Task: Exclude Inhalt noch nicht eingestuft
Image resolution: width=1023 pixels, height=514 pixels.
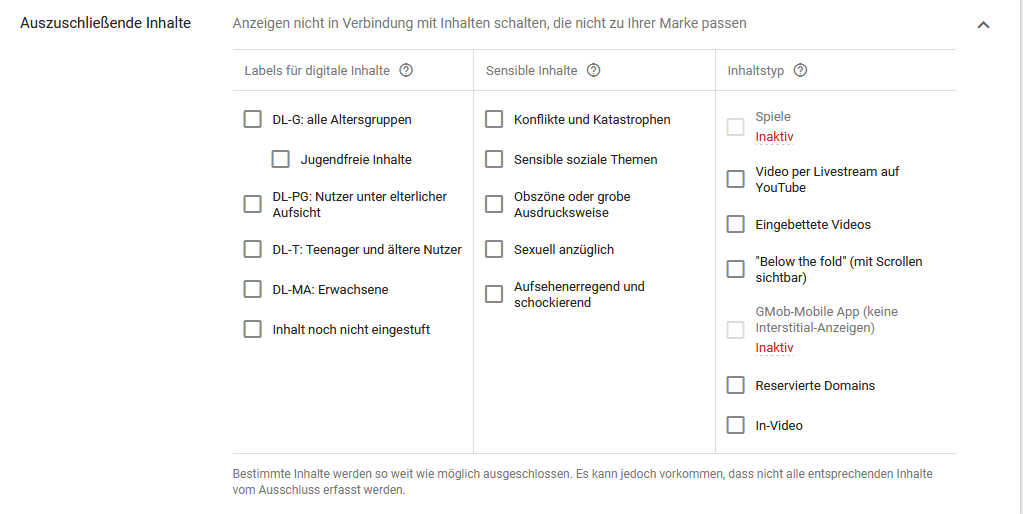Action: coord(253,329)
